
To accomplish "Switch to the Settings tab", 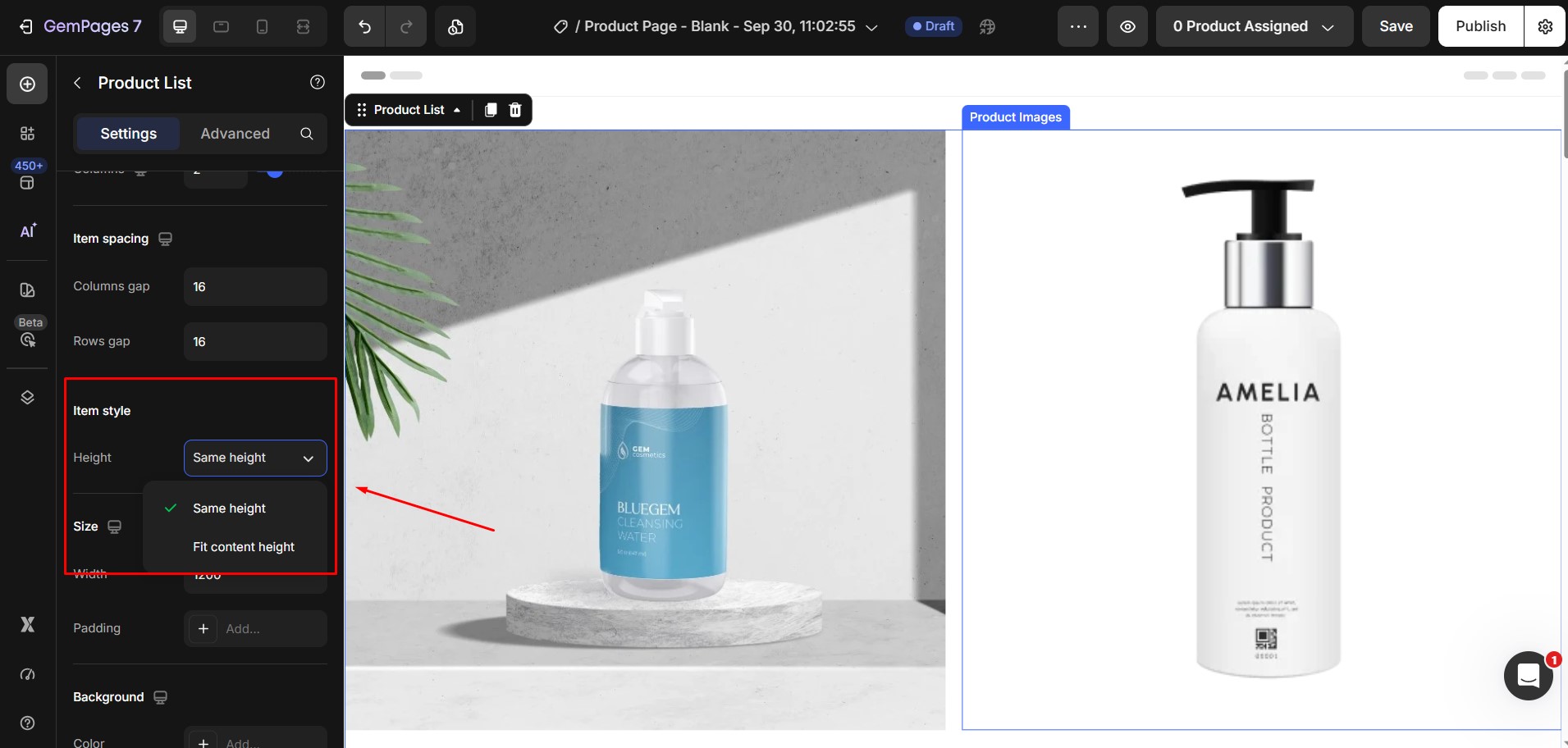I will [x=128, y=134].
